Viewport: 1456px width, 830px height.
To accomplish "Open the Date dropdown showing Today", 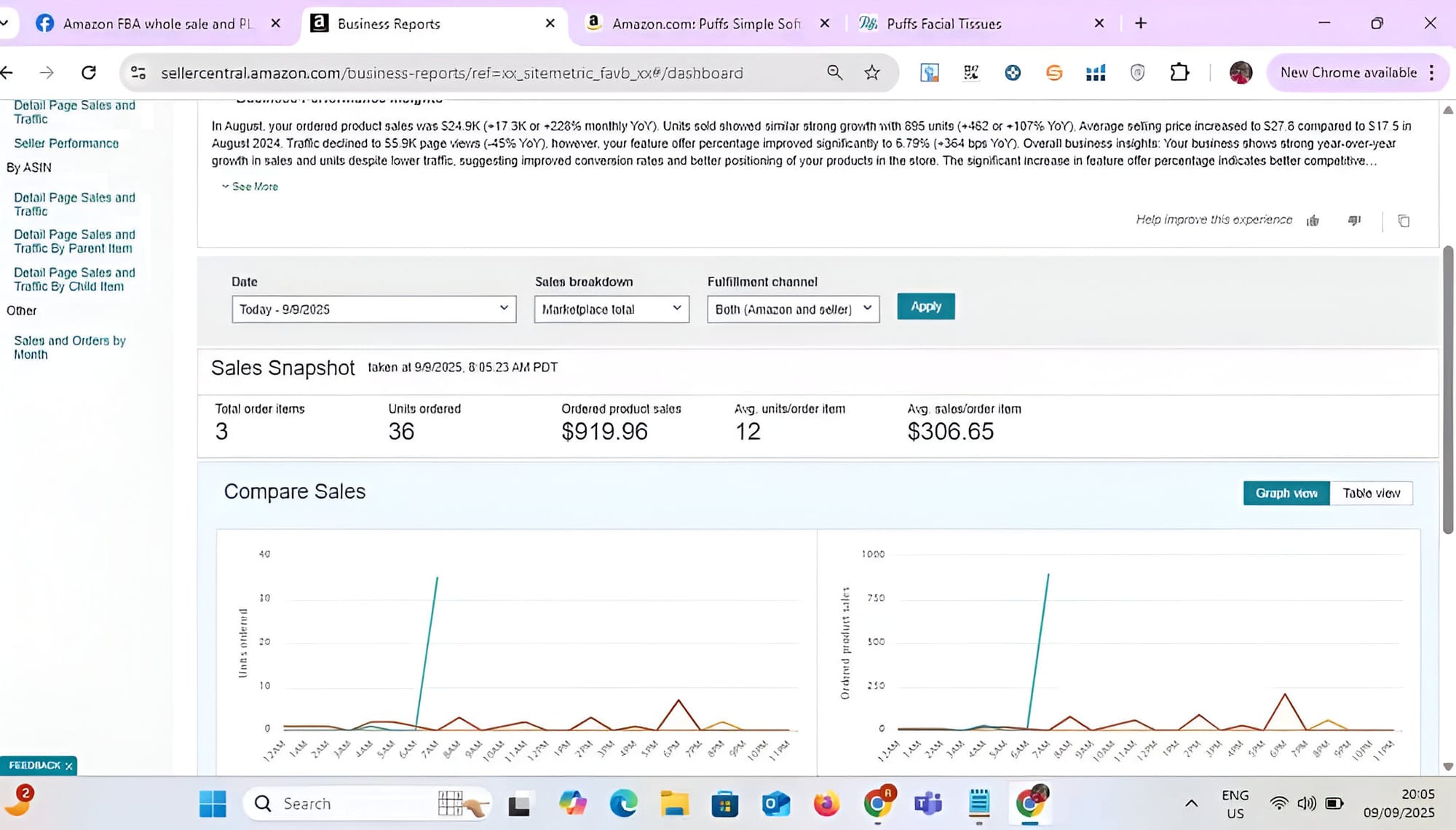I will (x=373, y=309).
